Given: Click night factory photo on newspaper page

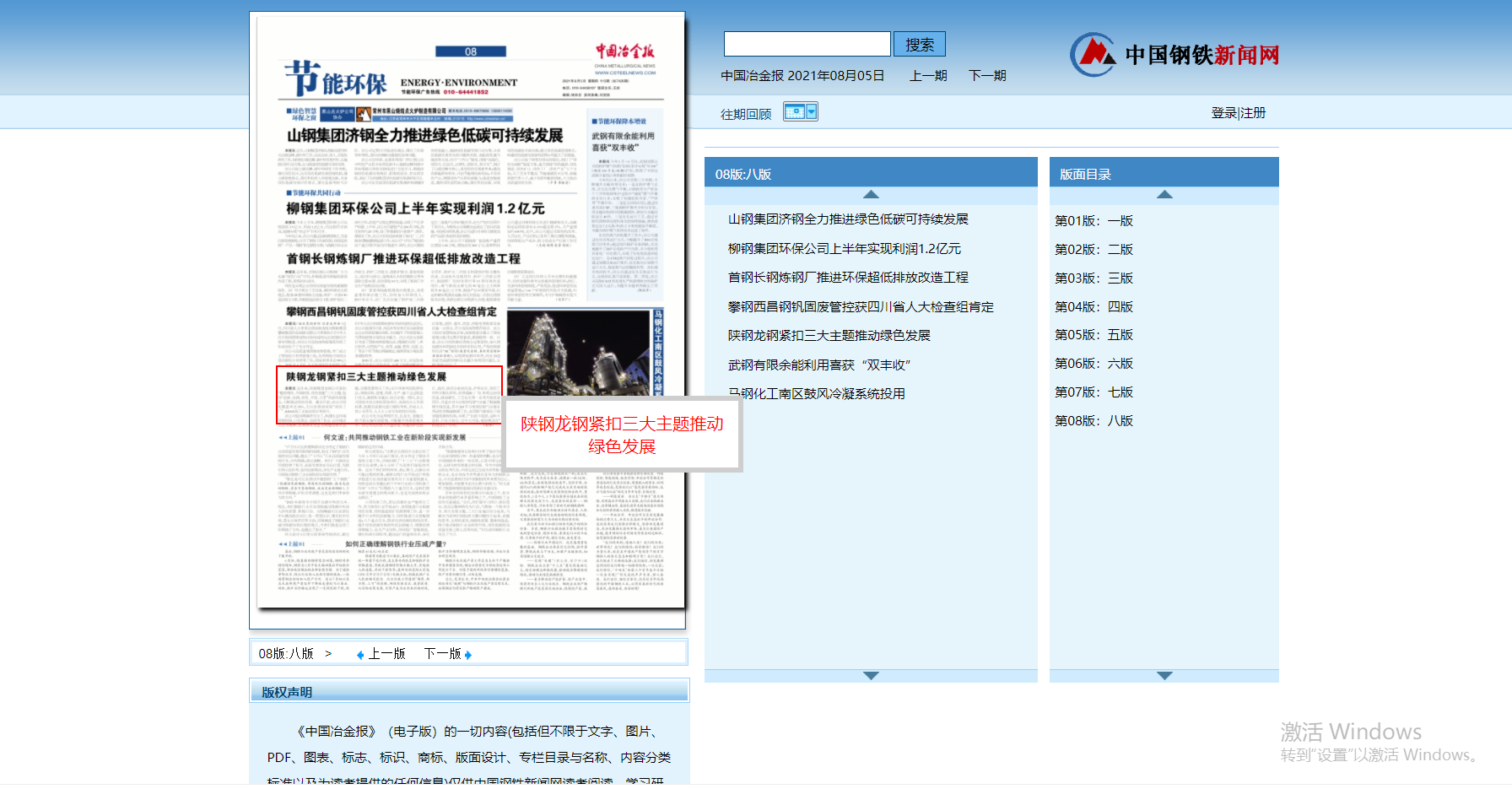Looking at the screenshot, I should coord(579,353).
